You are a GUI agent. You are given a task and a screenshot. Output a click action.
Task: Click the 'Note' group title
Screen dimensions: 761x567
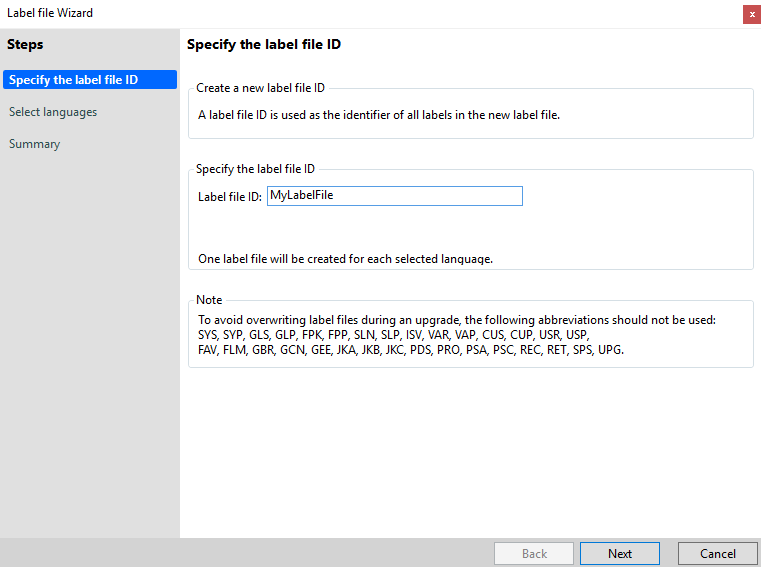point(209,300)
